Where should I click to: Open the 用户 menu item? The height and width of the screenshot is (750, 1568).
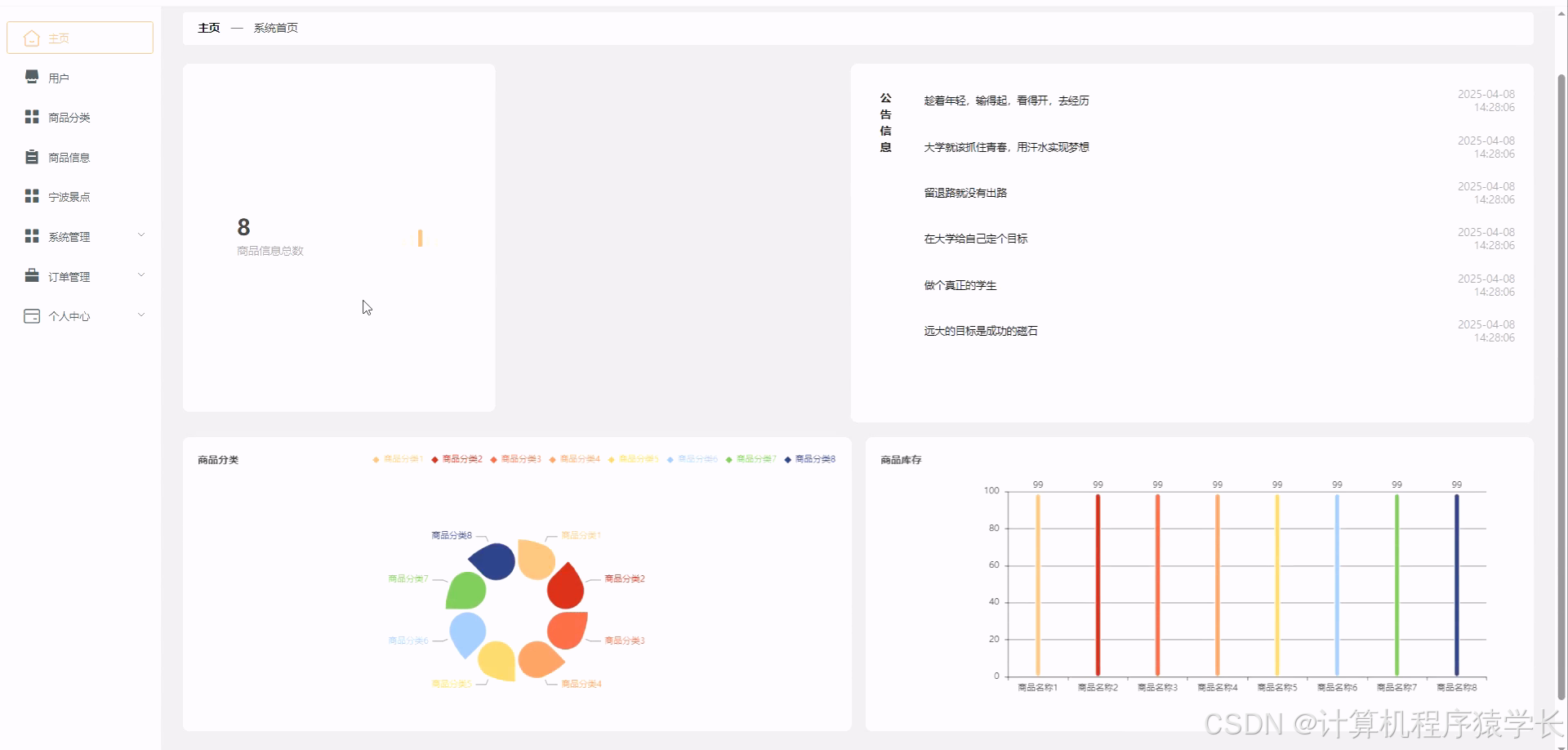pos(80,78)
